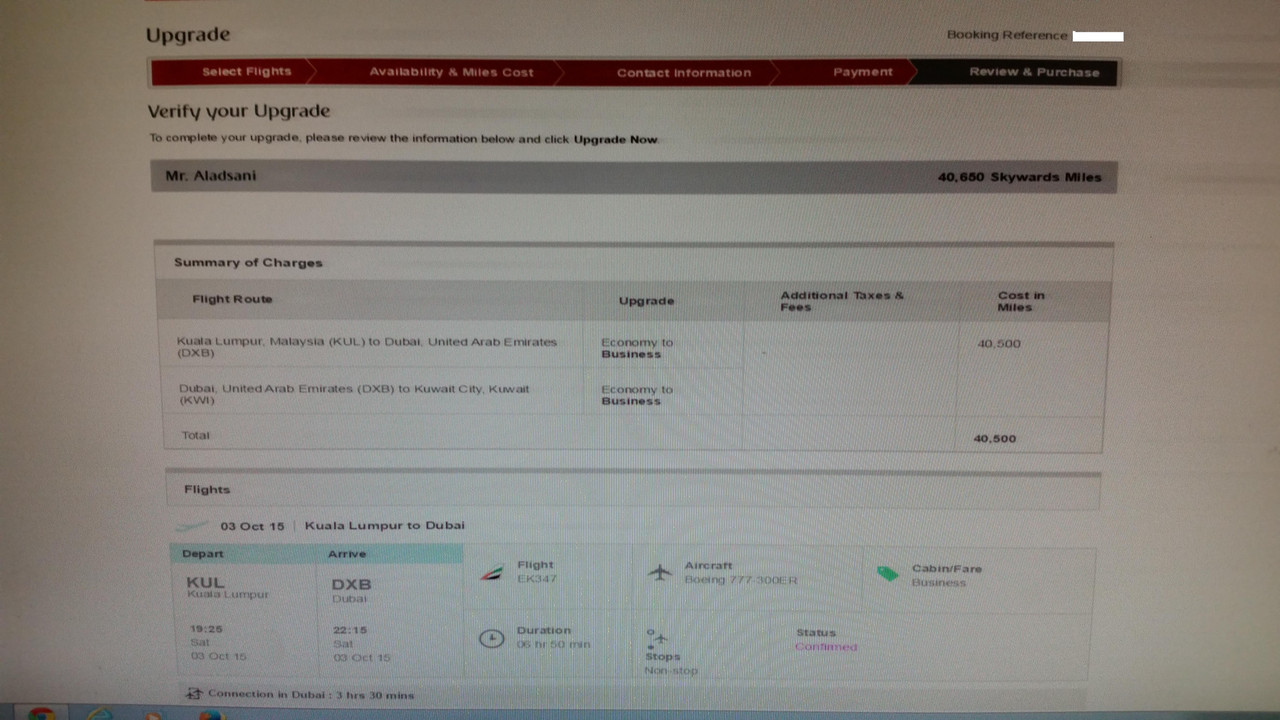Click the Verify your Upgrade heading
This screenshot has width=1280, height=720.
(x=239, y=111)
